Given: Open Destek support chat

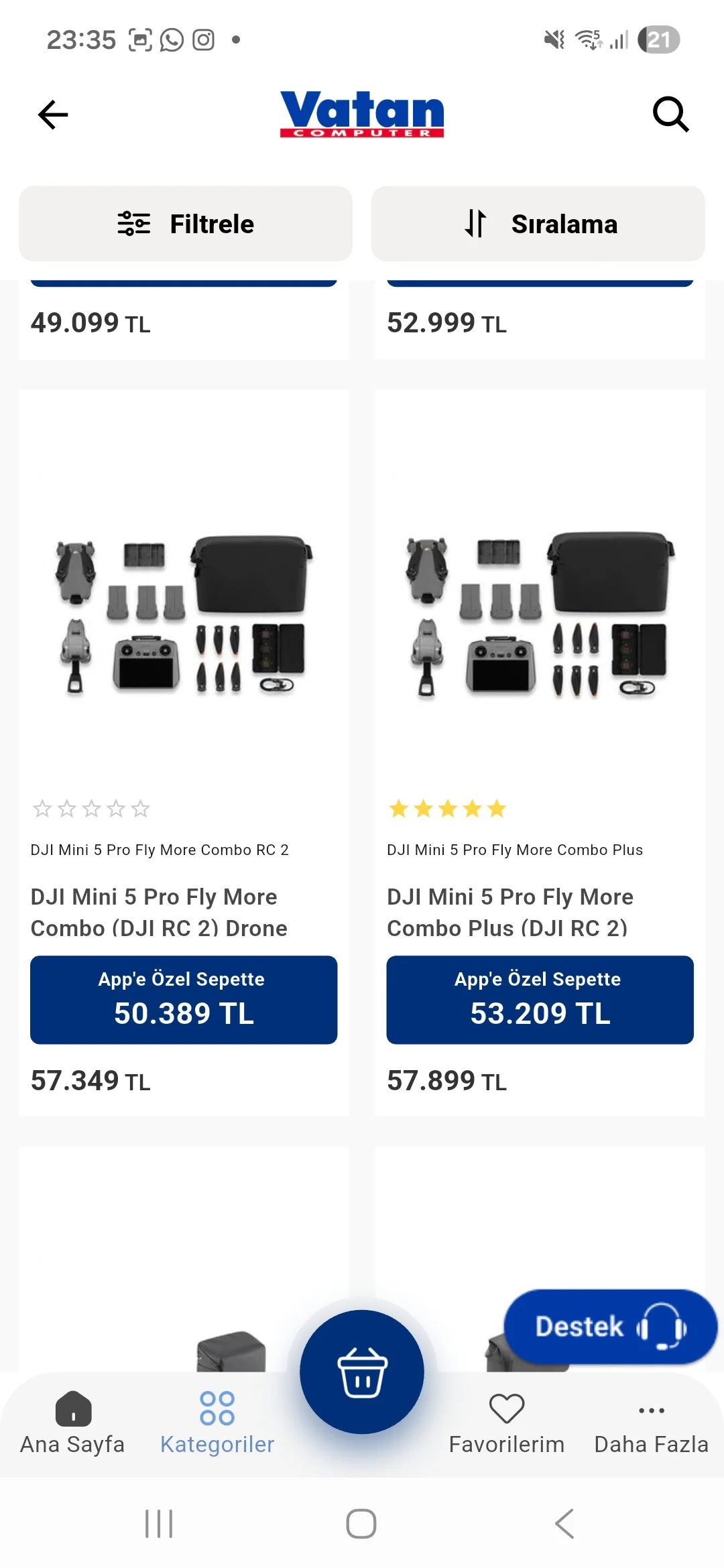Looking at the screenshot, I should 610,1327.
